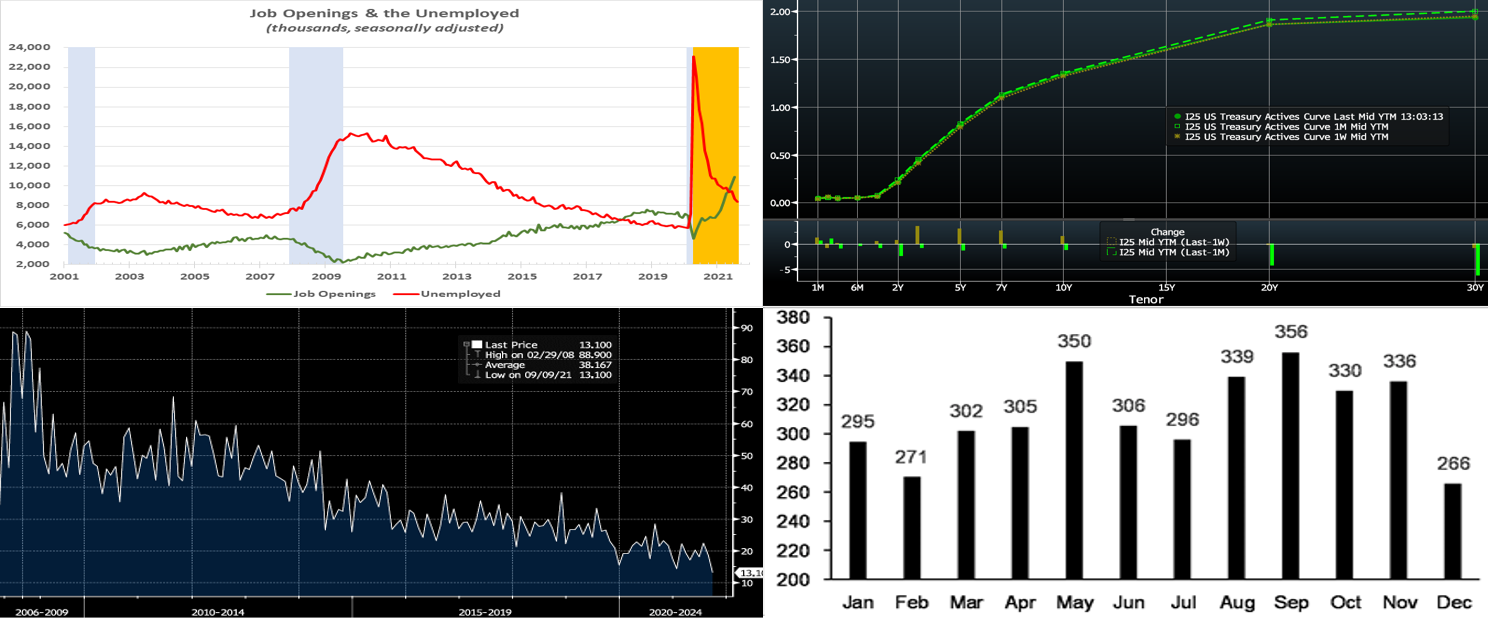The width and height of the screenshot is (1488, 618).
Task: Click the 1M Mid YTM legend square marker
Action: 1177,127
